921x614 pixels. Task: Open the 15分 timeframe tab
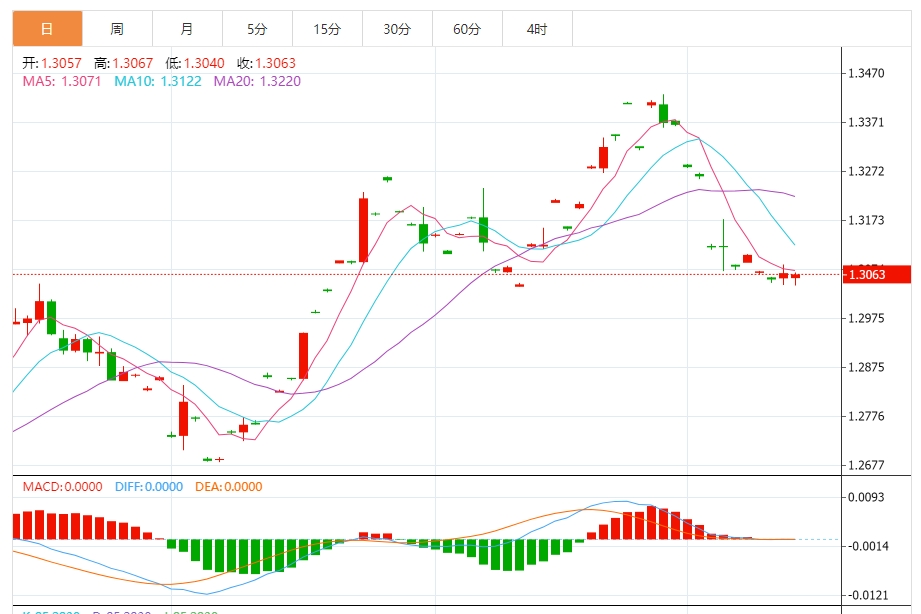click(327, 29)
